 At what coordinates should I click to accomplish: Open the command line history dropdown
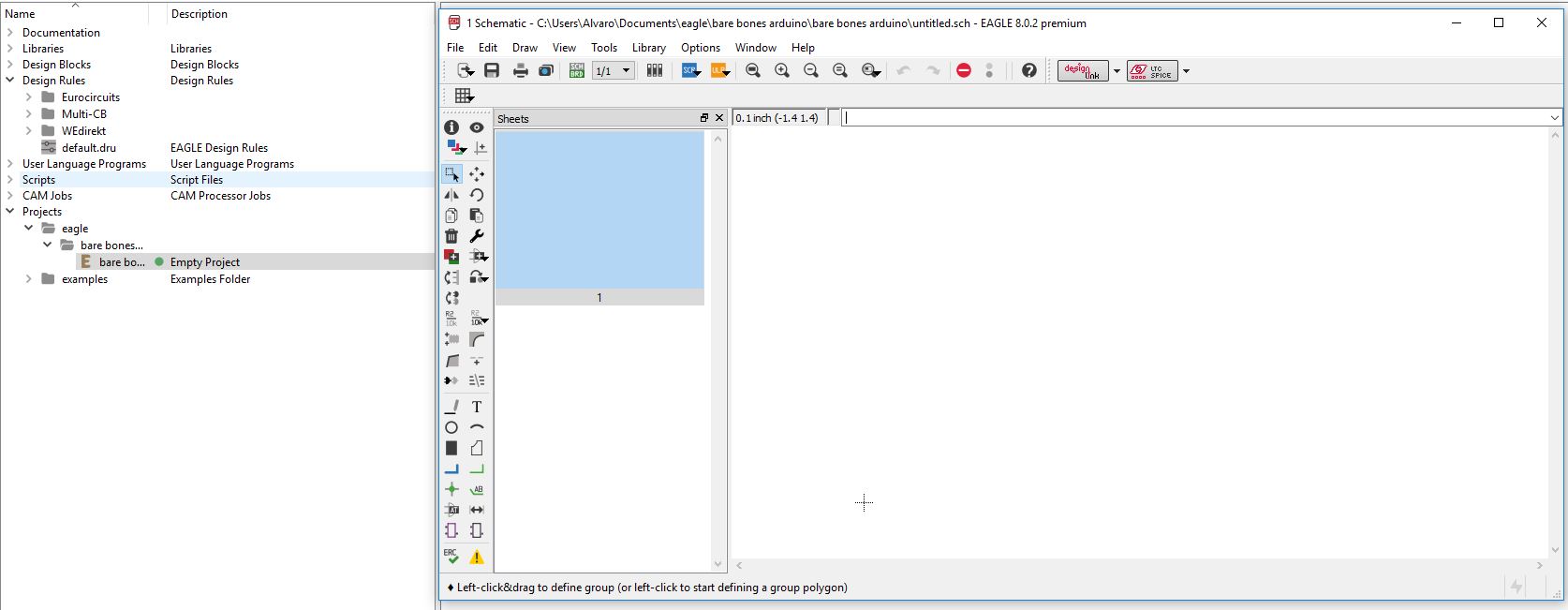1555,118
